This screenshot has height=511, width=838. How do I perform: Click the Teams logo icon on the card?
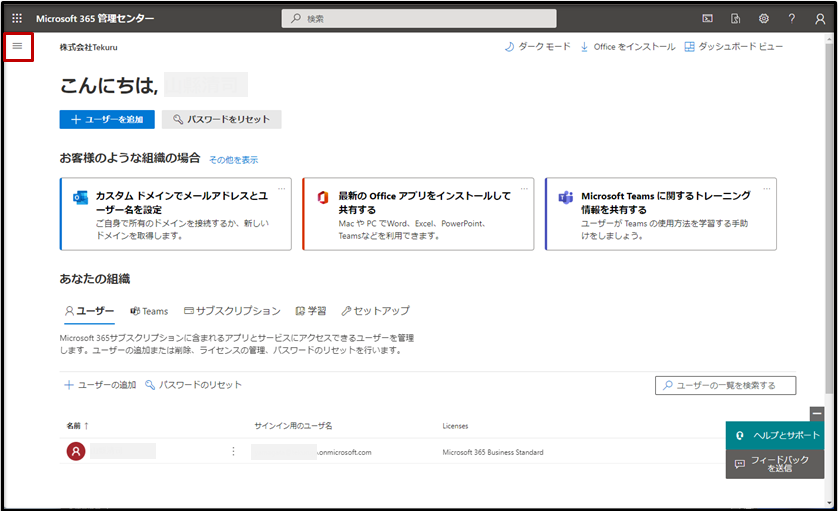click(565, 197)
